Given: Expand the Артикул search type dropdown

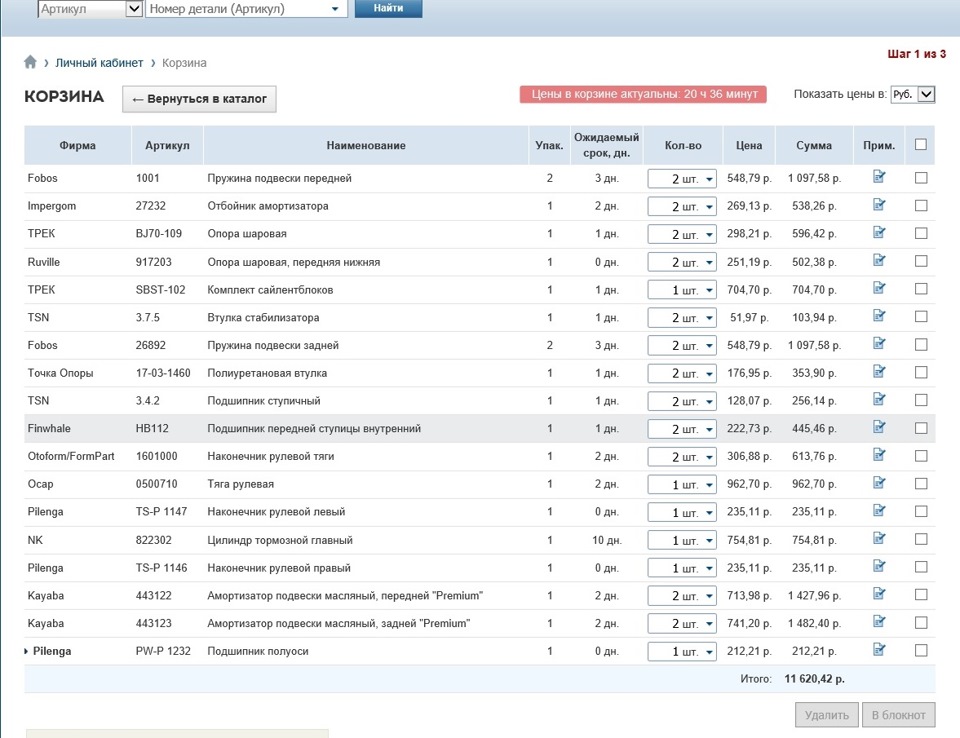Looking at the screenshot, I should pos(134,9).
